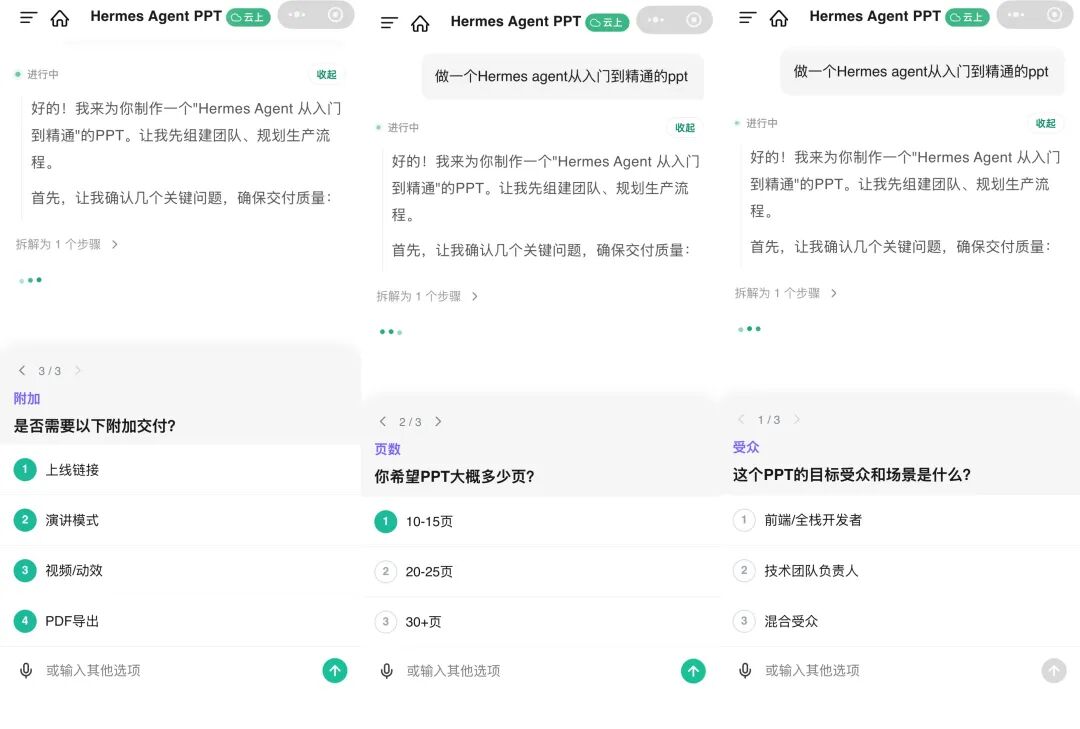Send answer with green arrow, middle panel
Image resolution: width=1080 pixels, height=729 pixels.
[x=694, y=671]
